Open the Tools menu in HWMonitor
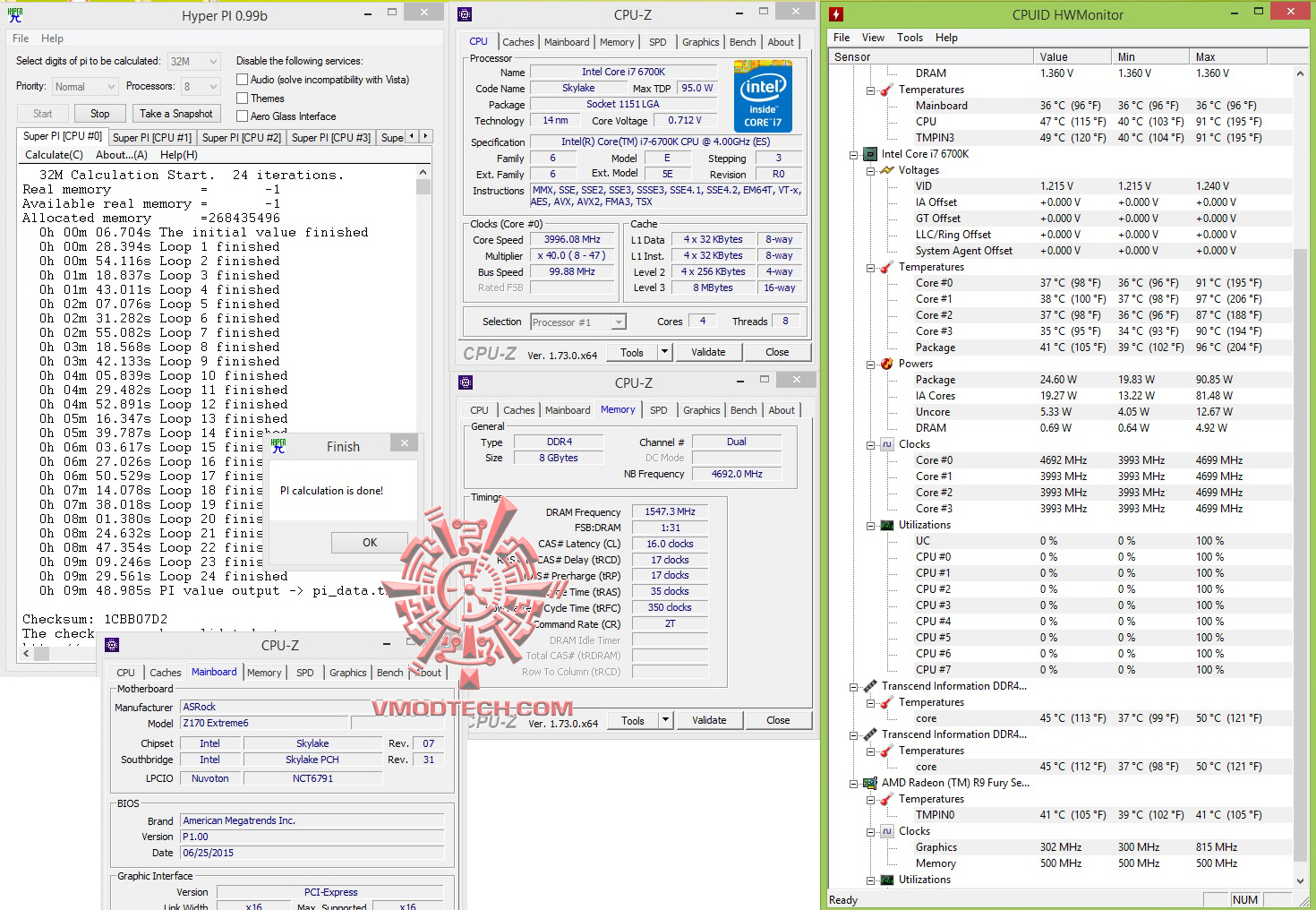The width and height of the screenshot is (1316, 910). tap(910, 38)
